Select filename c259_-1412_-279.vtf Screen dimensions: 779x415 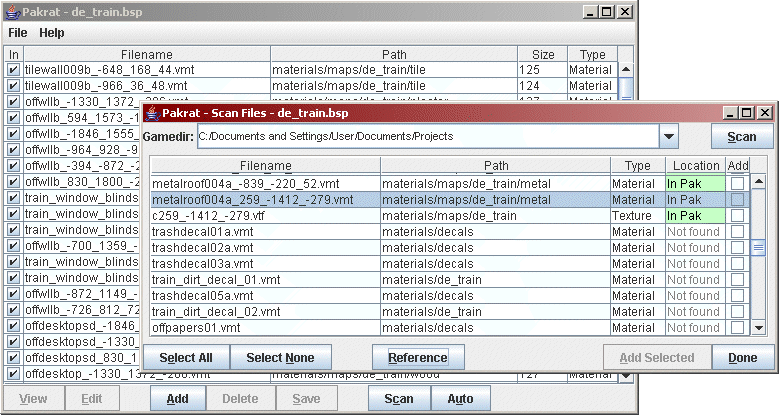coord(208,216)
